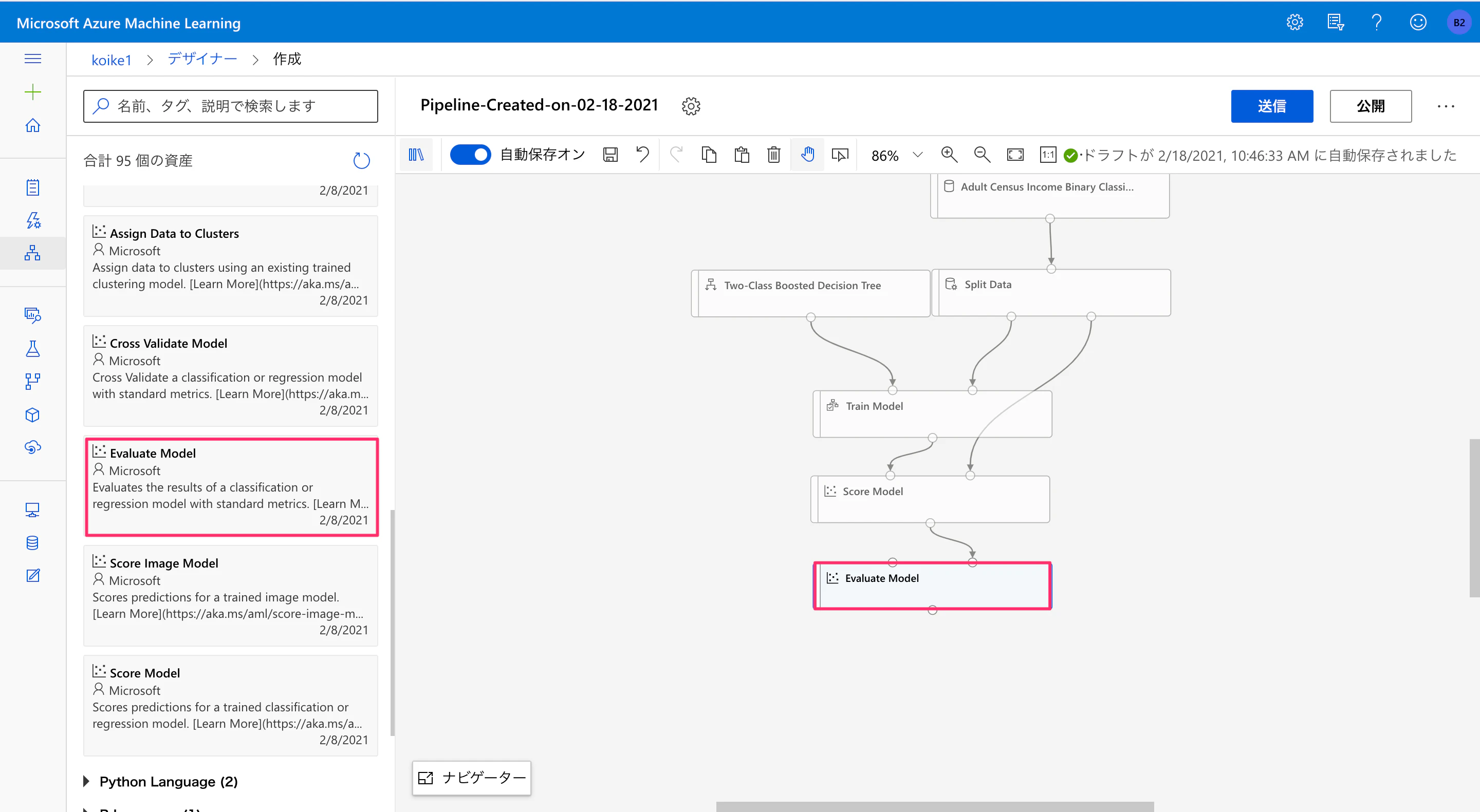The width and height of the screenshot is (1480, 812).
Task: Open the 86% zoom level dropdown
Action: [897, 155]
